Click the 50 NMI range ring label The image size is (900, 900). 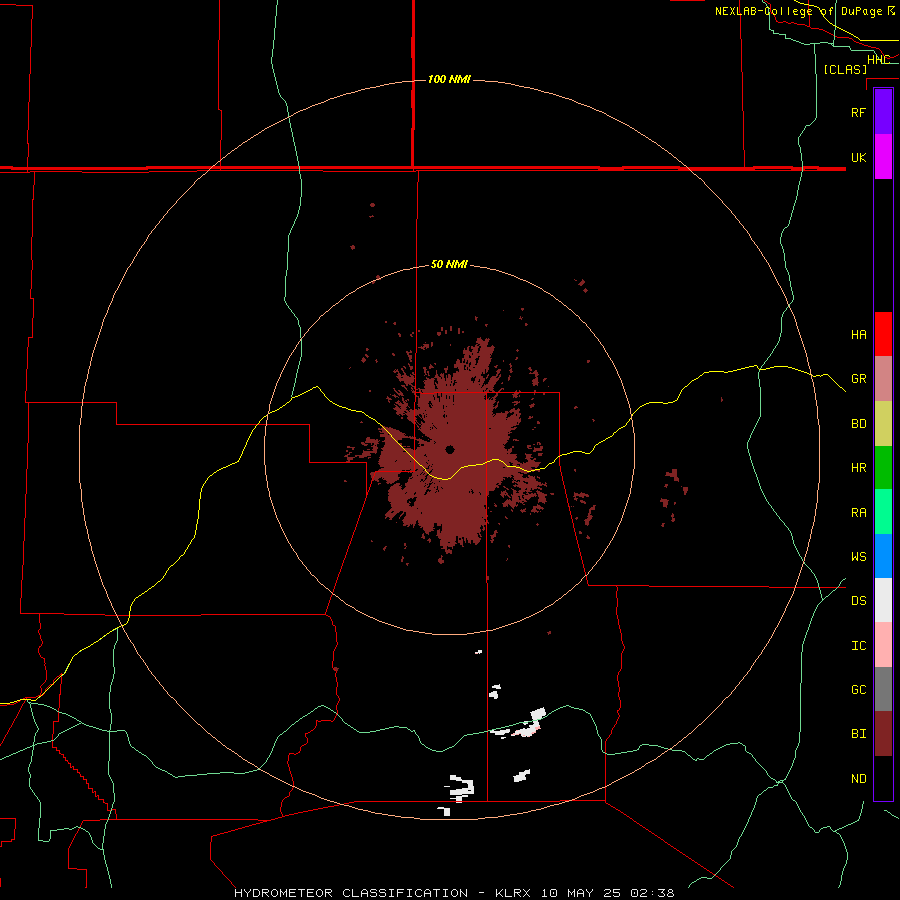click(449, 264)
